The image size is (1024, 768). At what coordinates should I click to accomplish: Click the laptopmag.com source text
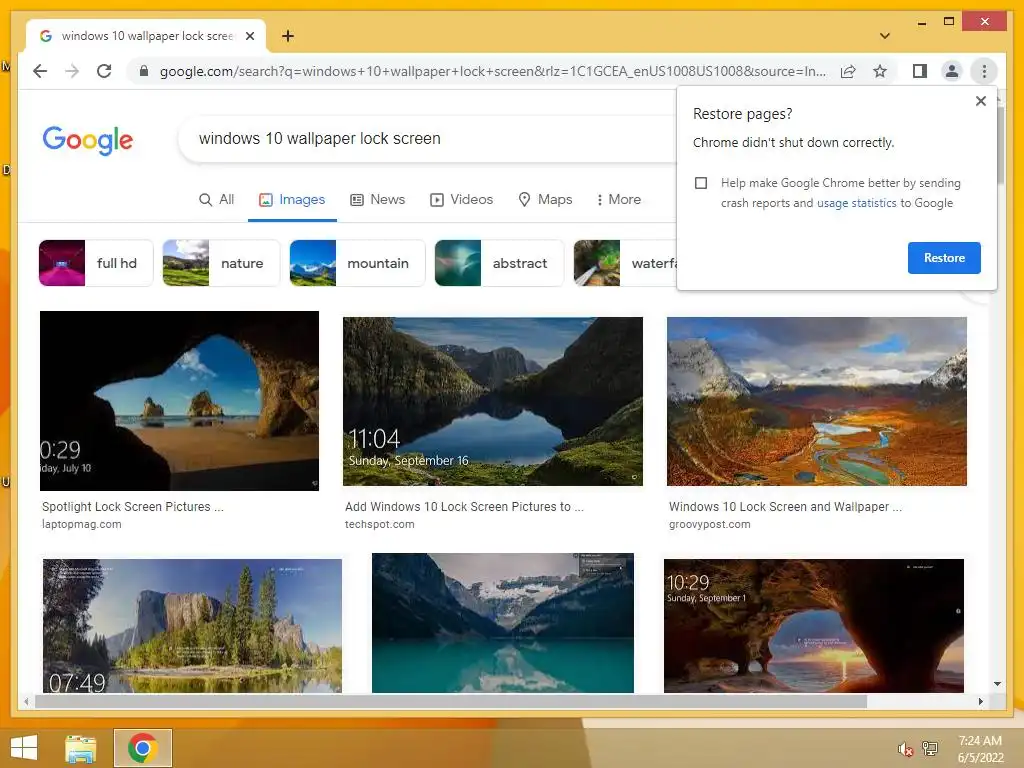82,524
